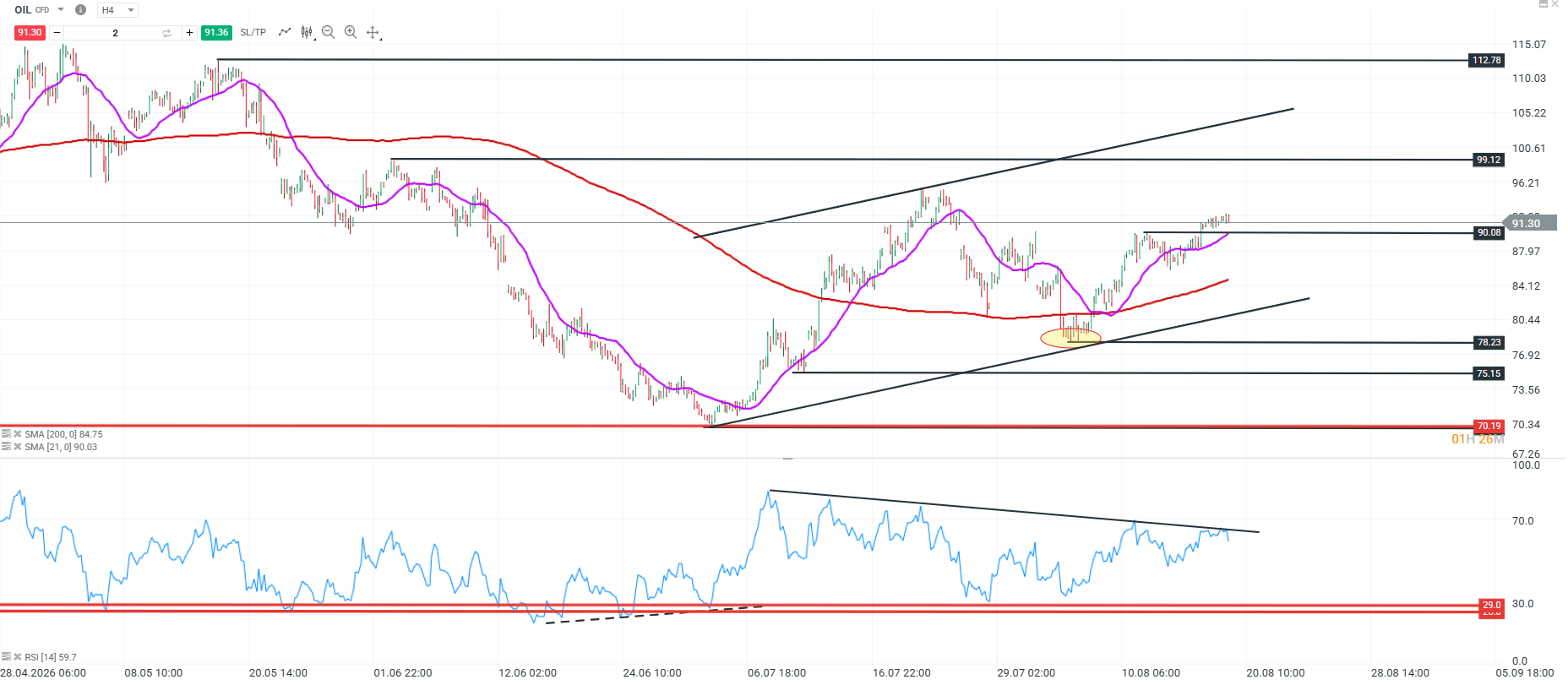The height and width of the screenshot is (685, 1568).
Task: Zoom in the chart
Action: point(351,32)
